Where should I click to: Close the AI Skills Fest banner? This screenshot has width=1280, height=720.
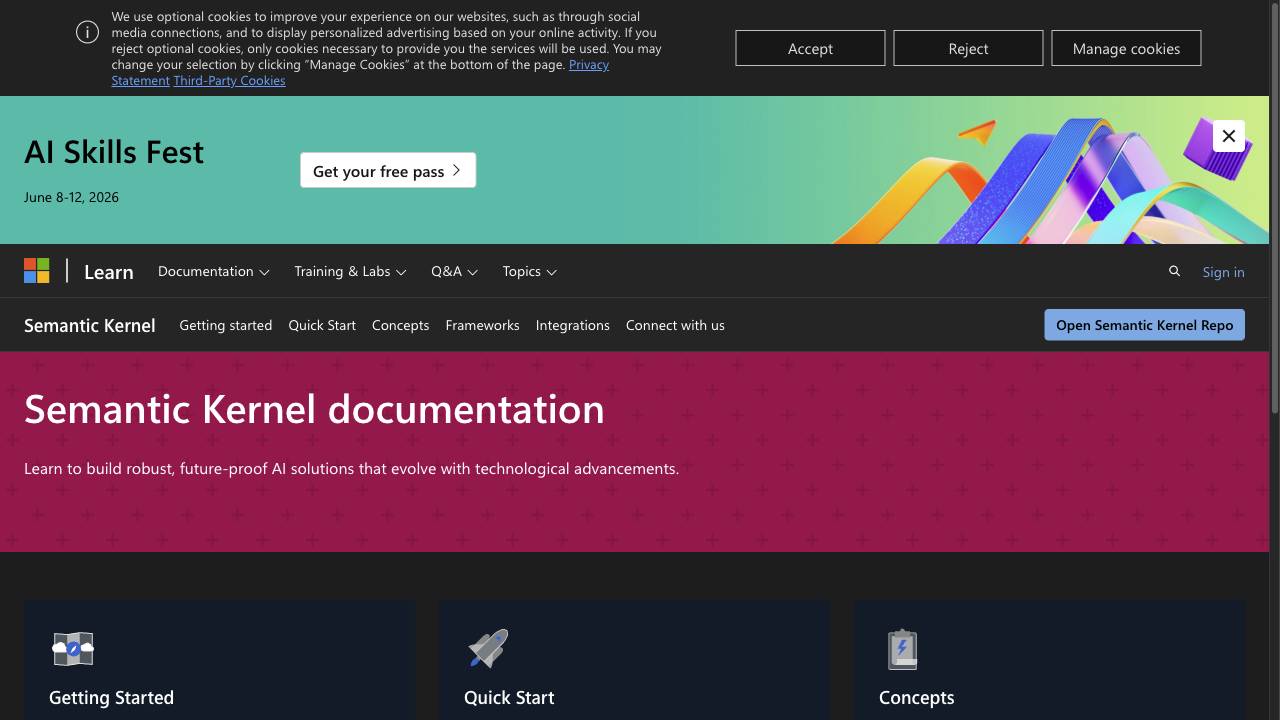(x=1229, y=136)
